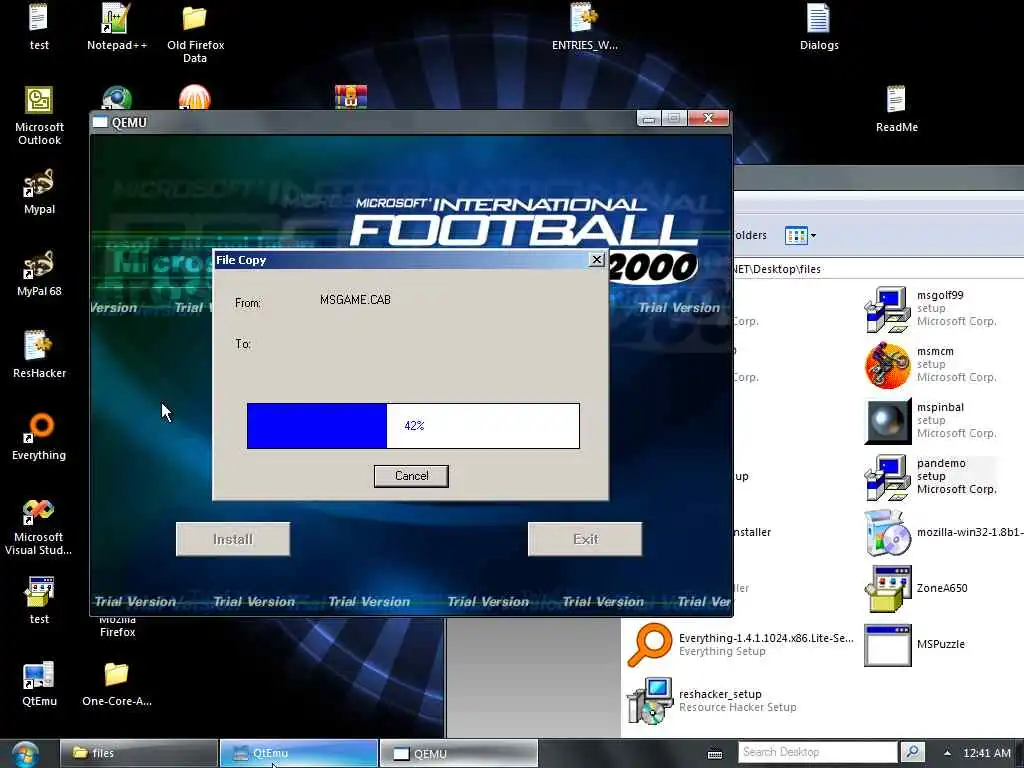Screen dimensions: 1024x768
Task: Cancel the file copy operation
Action: coord(411,476)
